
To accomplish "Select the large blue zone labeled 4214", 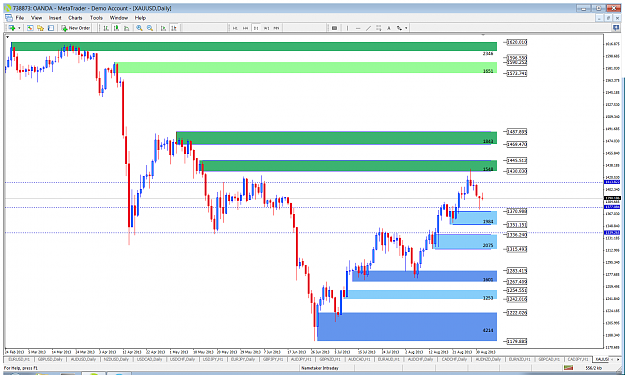I will (407, 327).
